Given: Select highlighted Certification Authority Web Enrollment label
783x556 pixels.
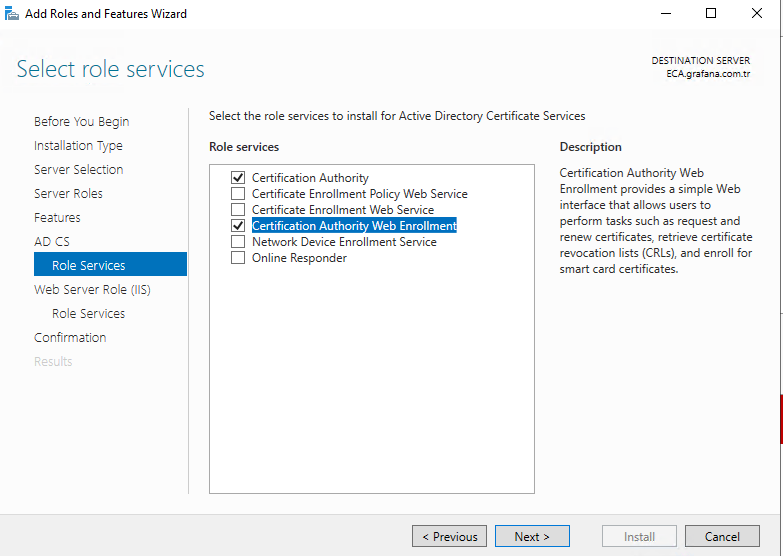Looking at the screenshot, I should (x=354, y=225).
